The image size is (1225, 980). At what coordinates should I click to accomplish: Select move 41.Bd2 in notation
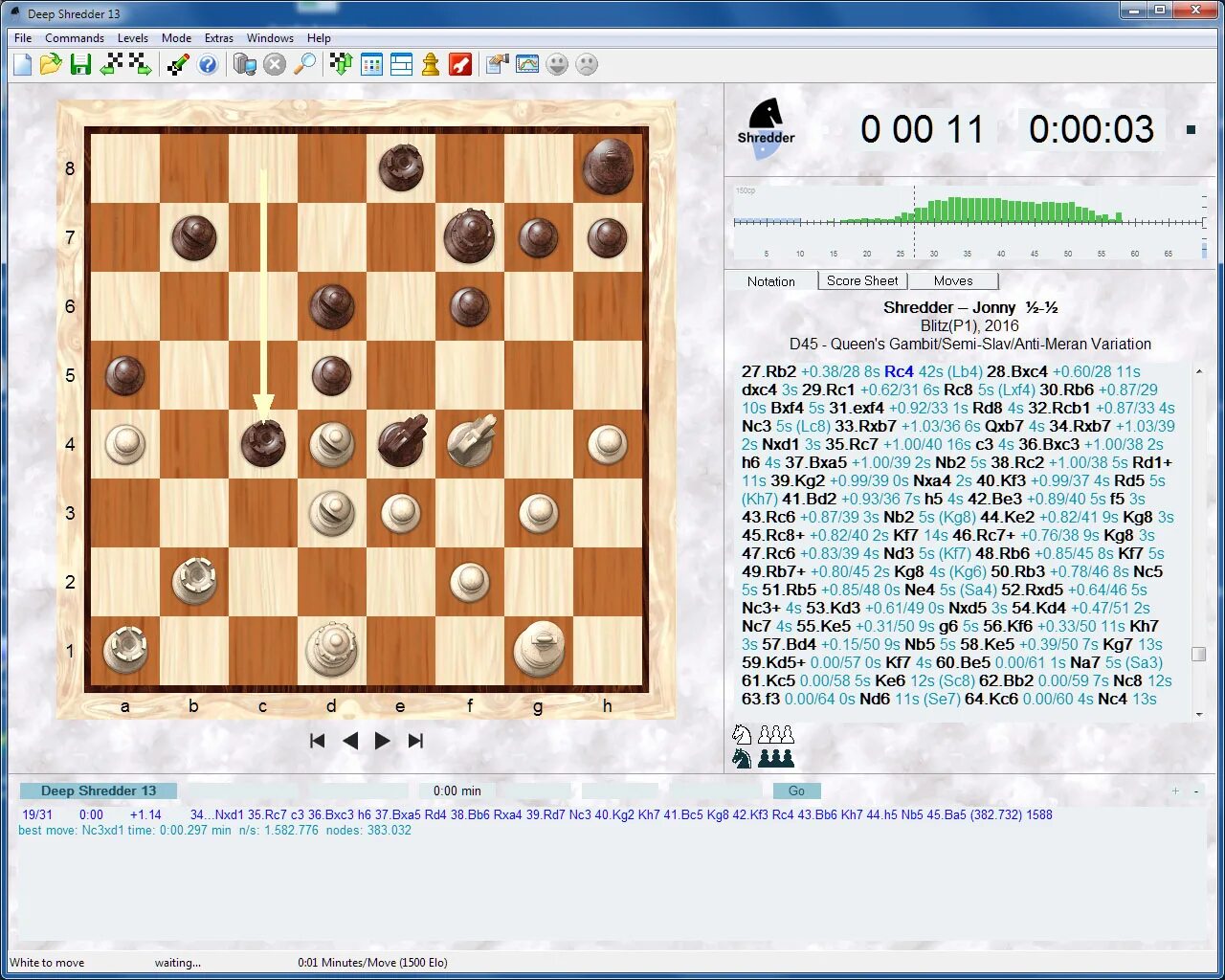tap(810, 499)
